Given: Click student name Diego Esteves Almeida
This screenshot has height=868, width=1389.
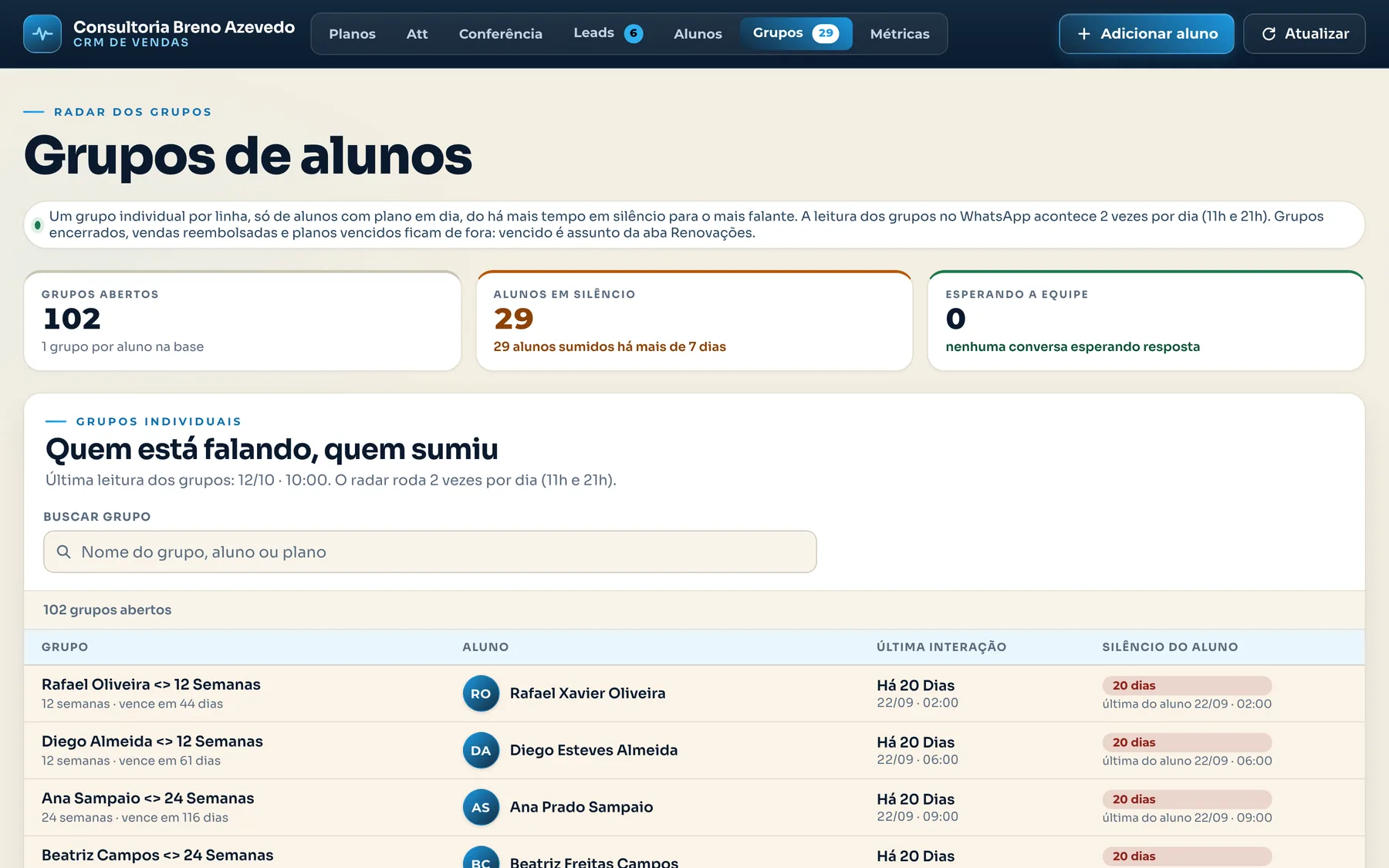Looking at the screenshot, I should (x=593, y=750).
